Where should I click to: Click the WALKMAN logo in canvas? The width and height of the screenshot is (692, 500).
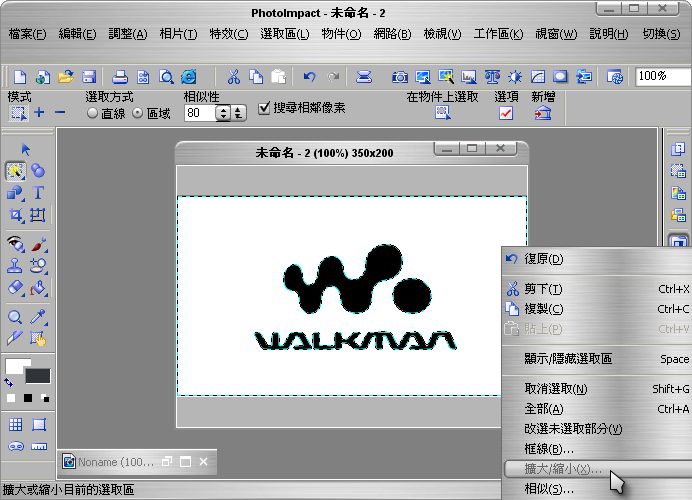356,298
